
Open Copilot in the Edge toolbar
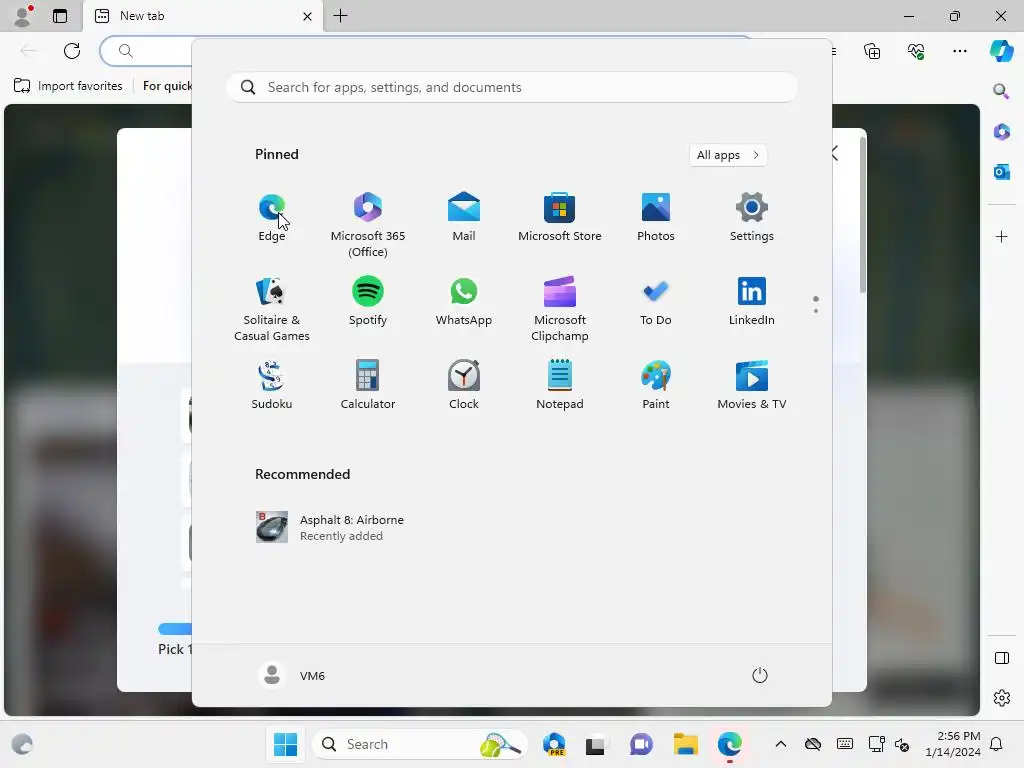point(1001,51)
